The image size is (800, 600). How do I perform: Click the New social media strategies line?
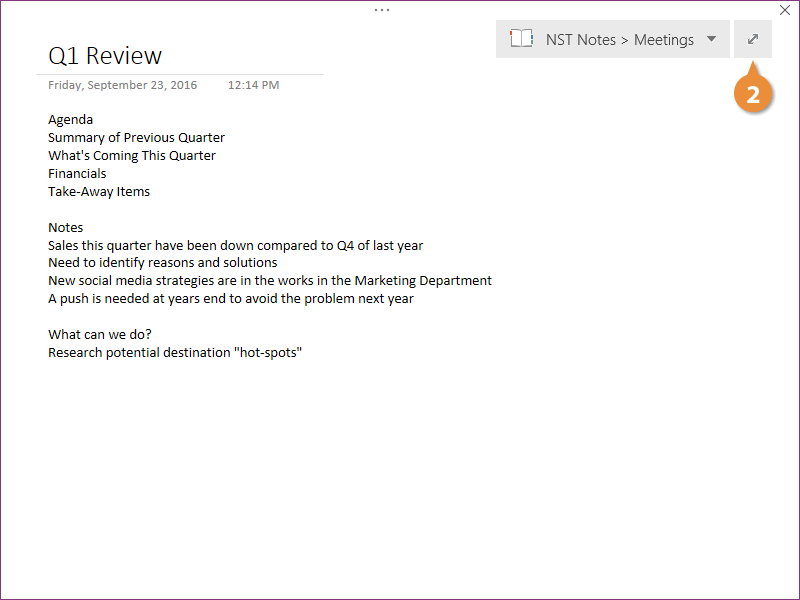(x=270, y=281)
